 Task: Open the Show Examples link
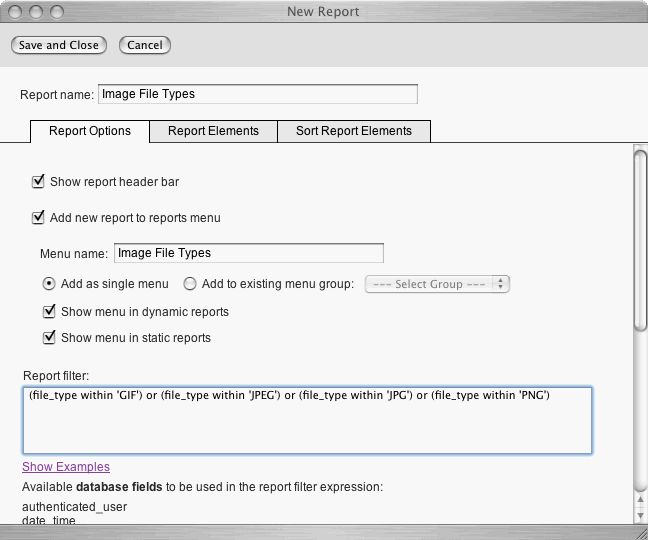[66, 467]
